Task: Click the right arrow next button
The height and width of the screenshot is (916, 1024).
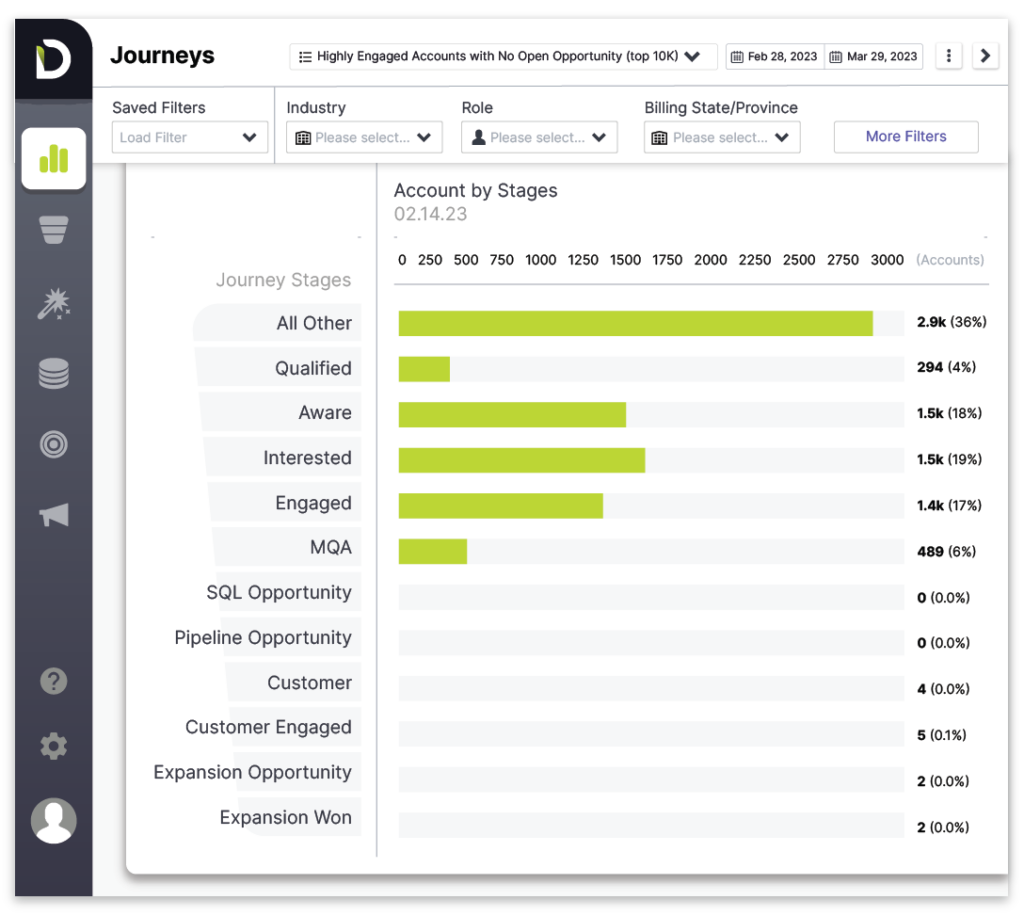Action: pos(985,56)
